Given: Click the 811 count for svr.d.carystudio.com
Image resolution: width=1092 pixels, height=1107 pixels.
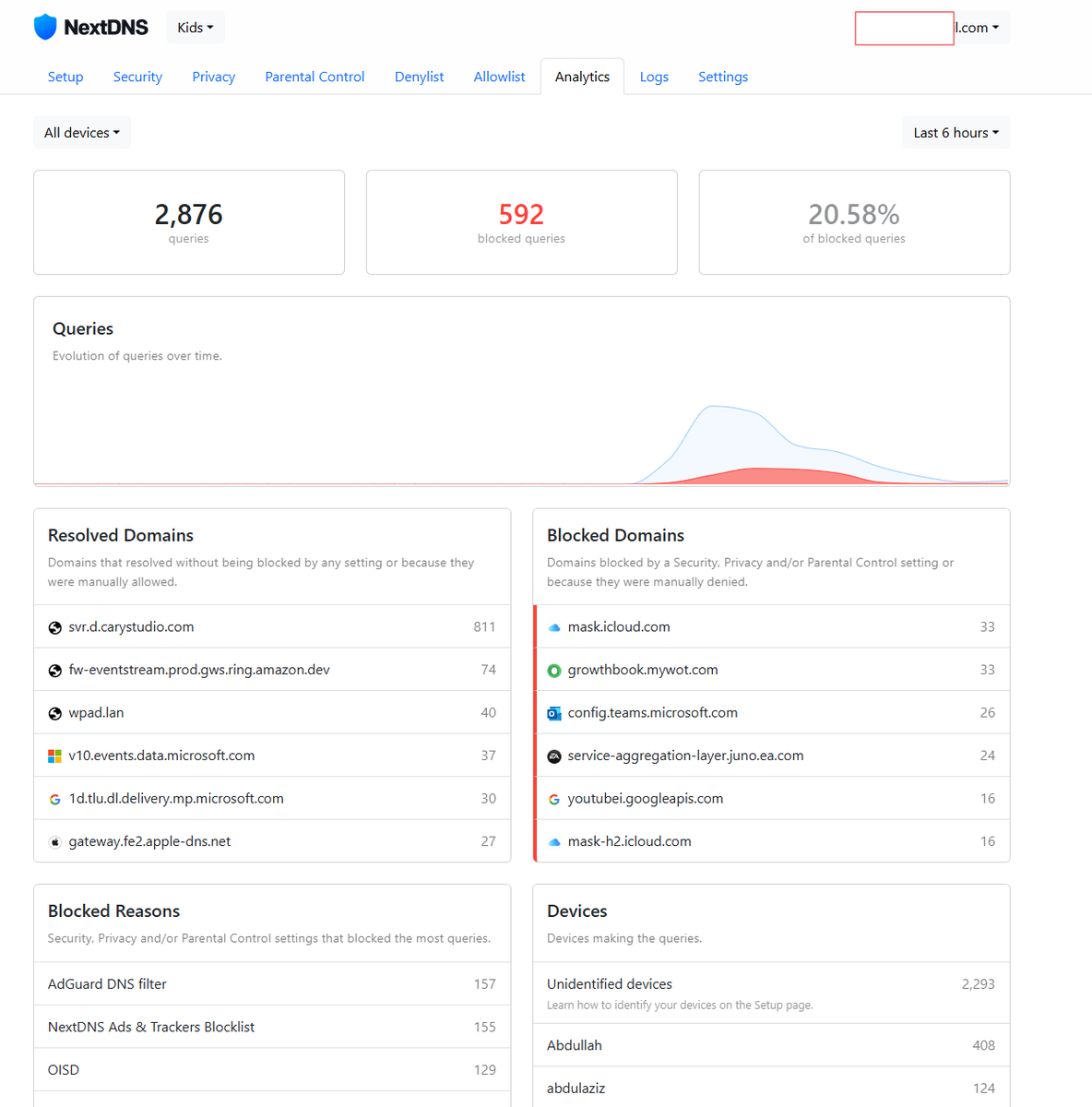Looking at the screenshot, I should 484,627.
